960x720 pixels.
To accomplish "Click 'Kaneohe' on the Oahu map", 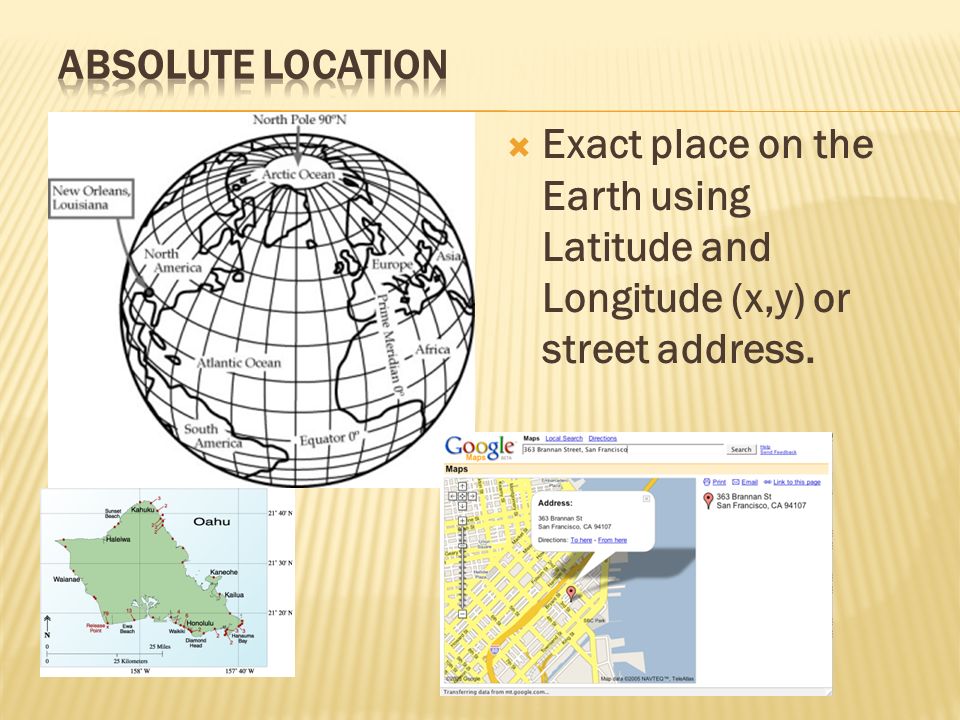I will [224, 572].
